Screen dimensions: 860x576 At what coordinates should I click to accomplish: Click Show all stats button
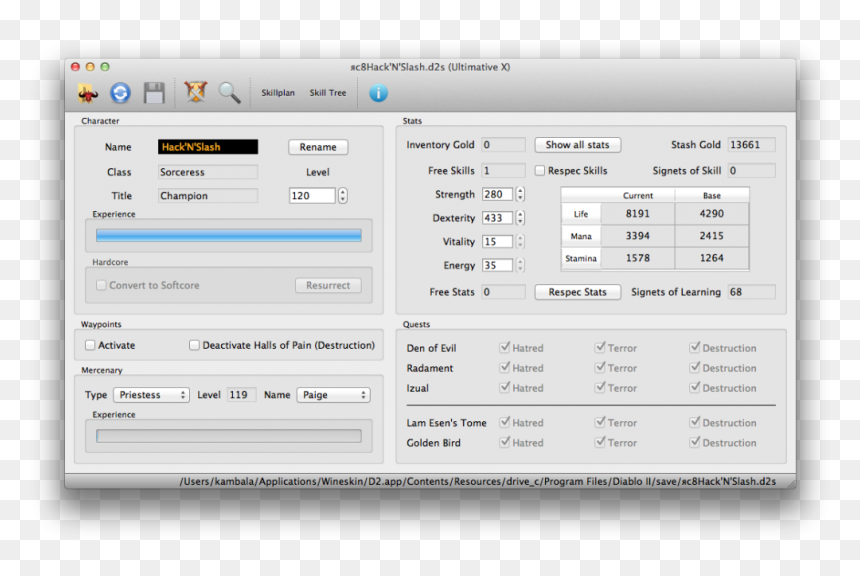[x=578, y=145]
